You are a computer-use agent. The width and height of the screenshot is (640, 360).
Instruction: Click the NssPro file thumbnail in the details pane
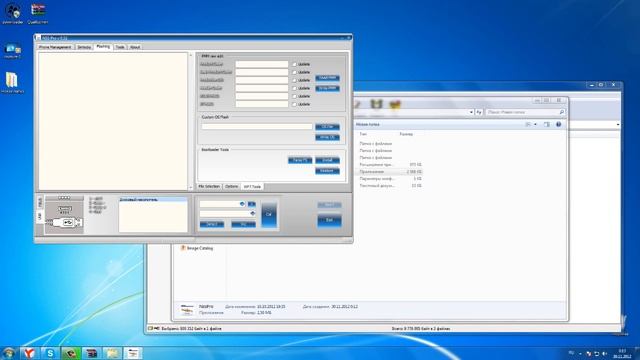point(187,310)
